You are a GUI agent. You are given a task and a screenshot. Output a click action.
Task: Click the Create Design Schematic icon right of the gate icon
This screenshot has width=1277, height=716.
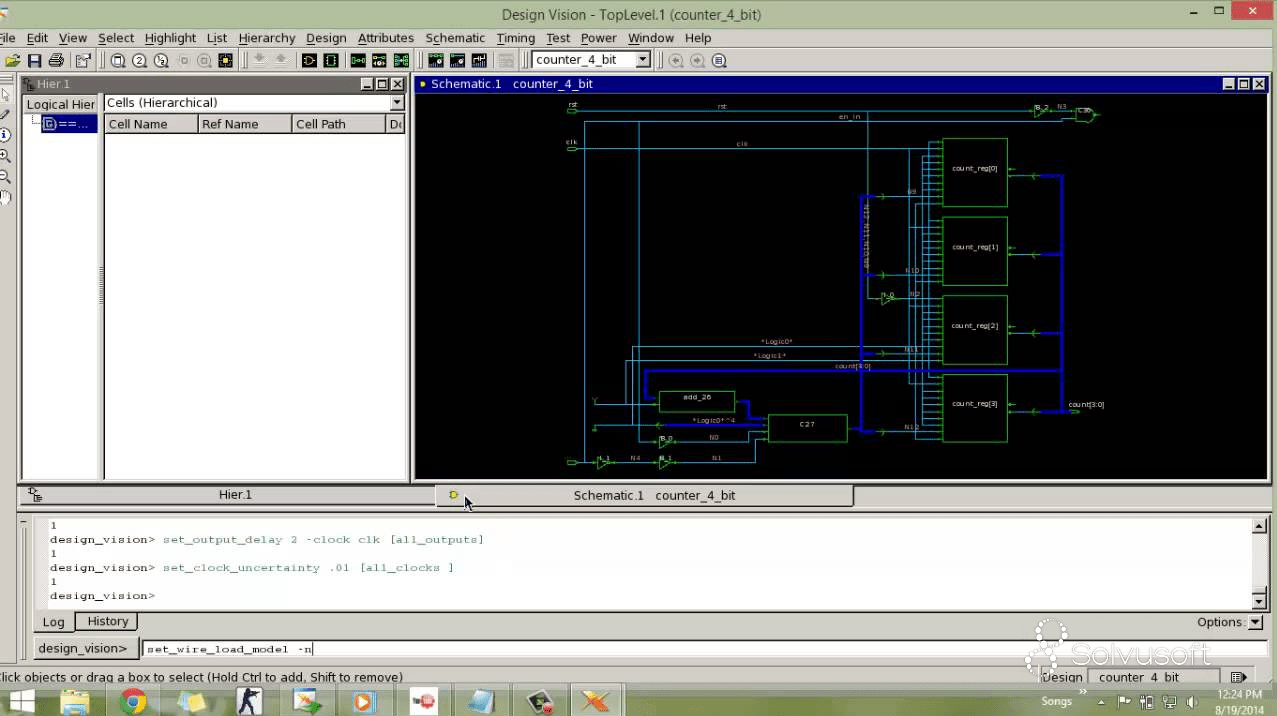(x=331, y=60)
